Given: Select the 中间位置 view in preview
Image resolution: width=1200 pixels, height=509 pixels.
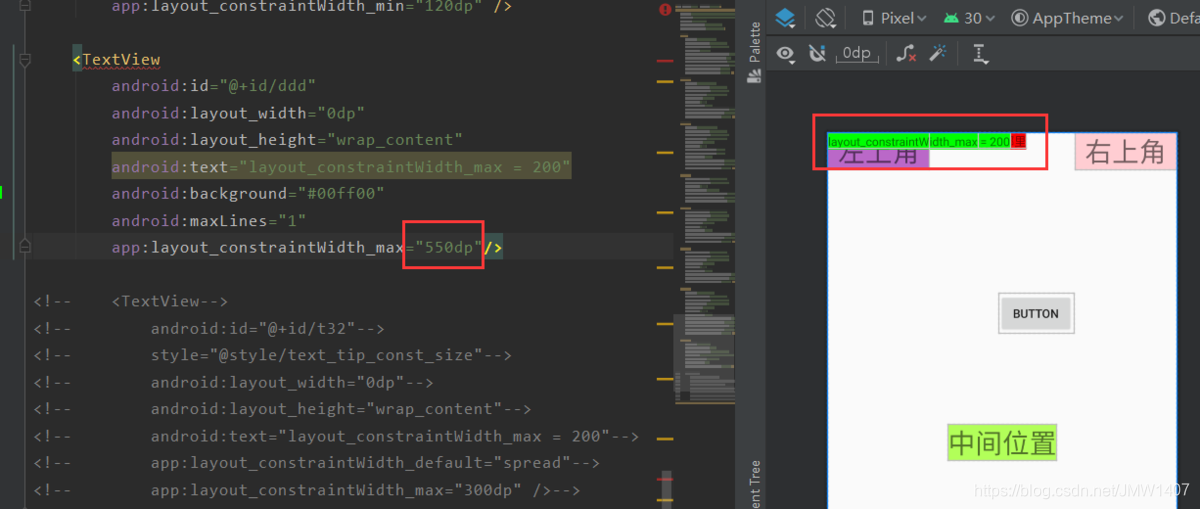Looking at the screenshot, I should pos(1002,443).
